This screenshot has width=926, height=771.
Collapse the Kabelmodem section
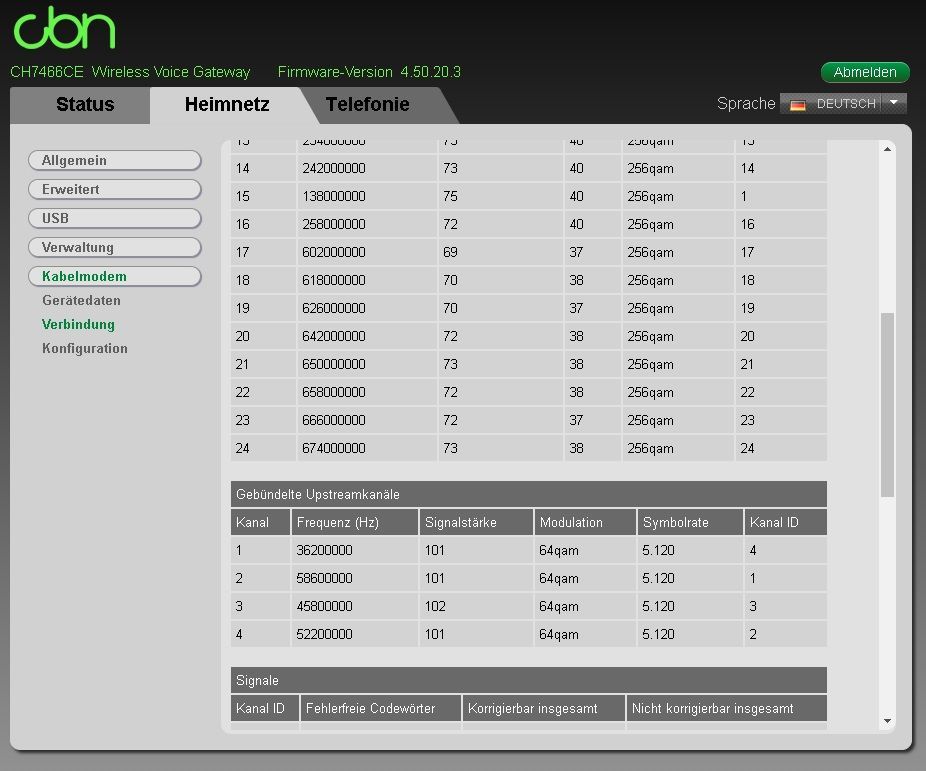tap(115, 276)
